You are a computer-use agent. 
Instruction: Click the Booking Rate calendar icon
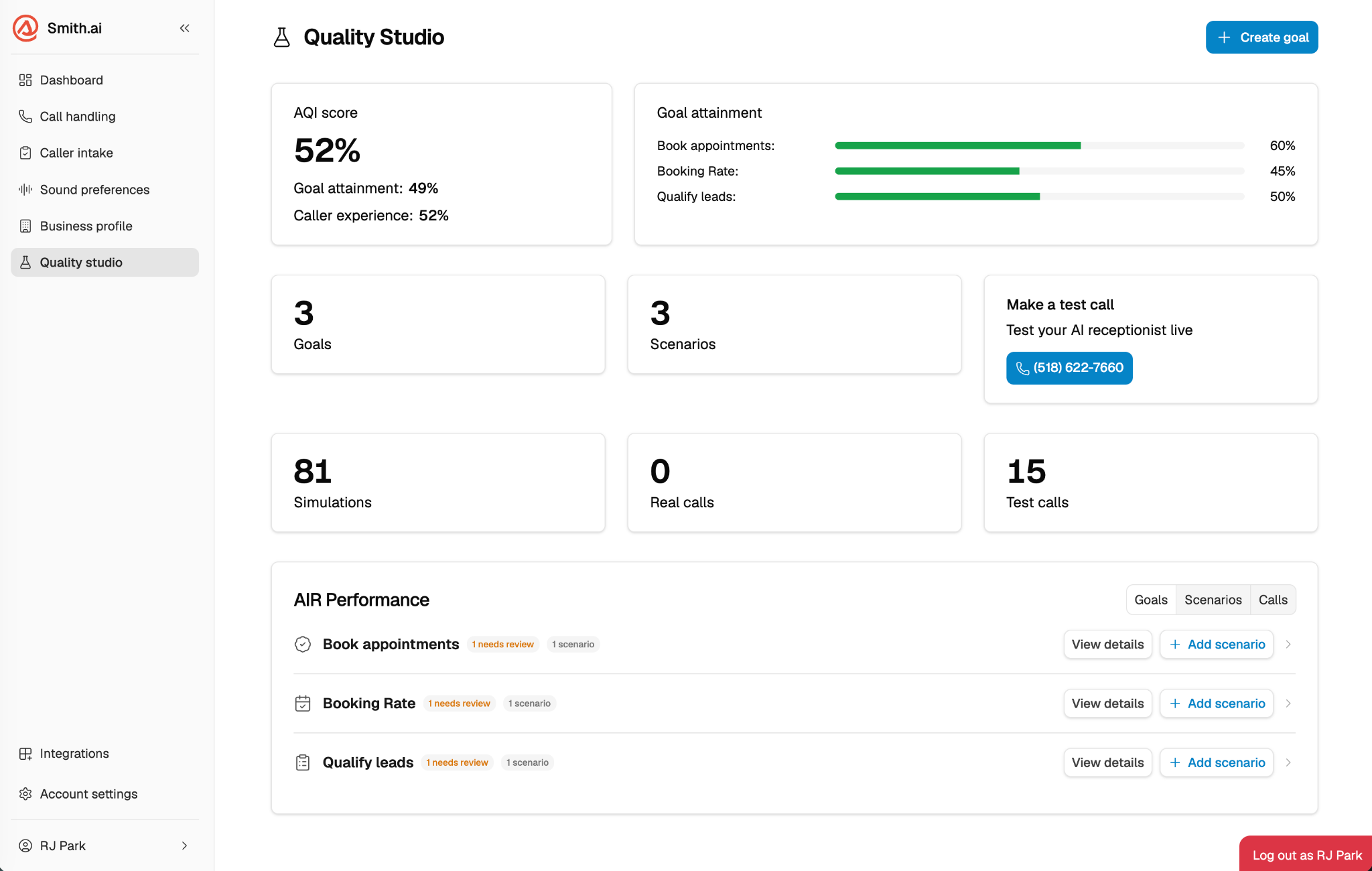[303, 703]
